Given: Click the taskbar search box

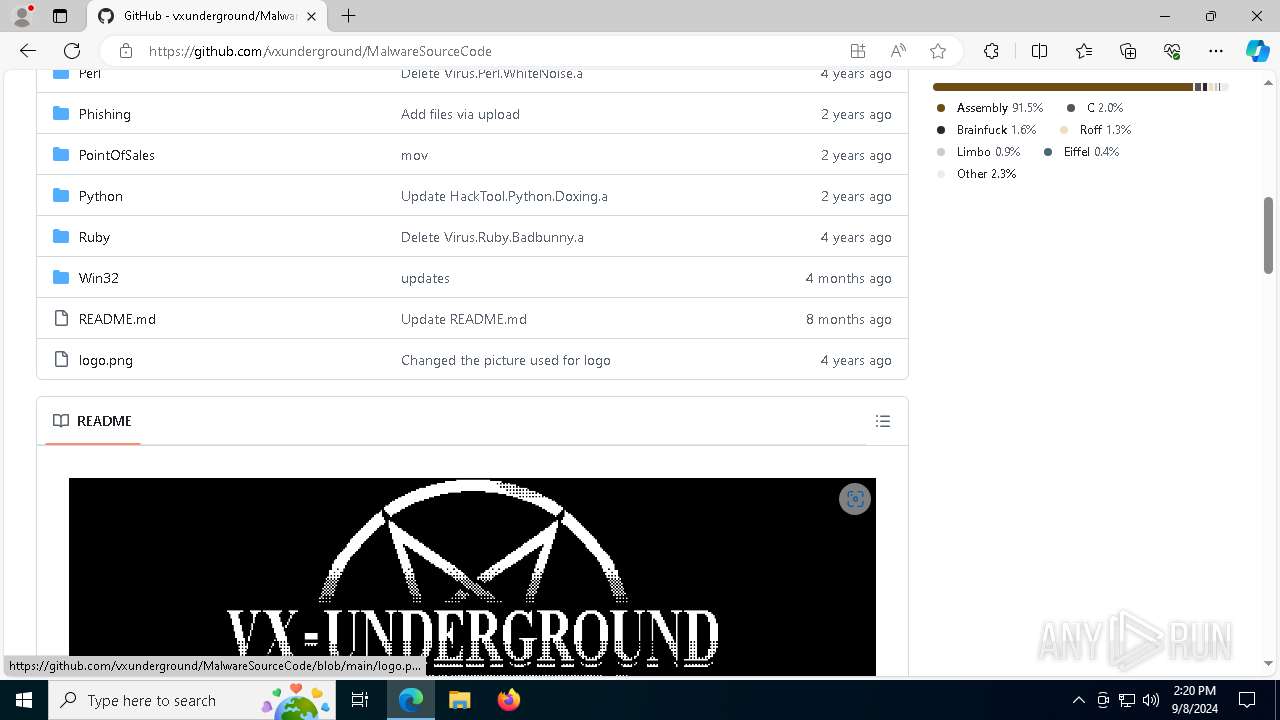Looking at the screenshot, I should 193,700.
